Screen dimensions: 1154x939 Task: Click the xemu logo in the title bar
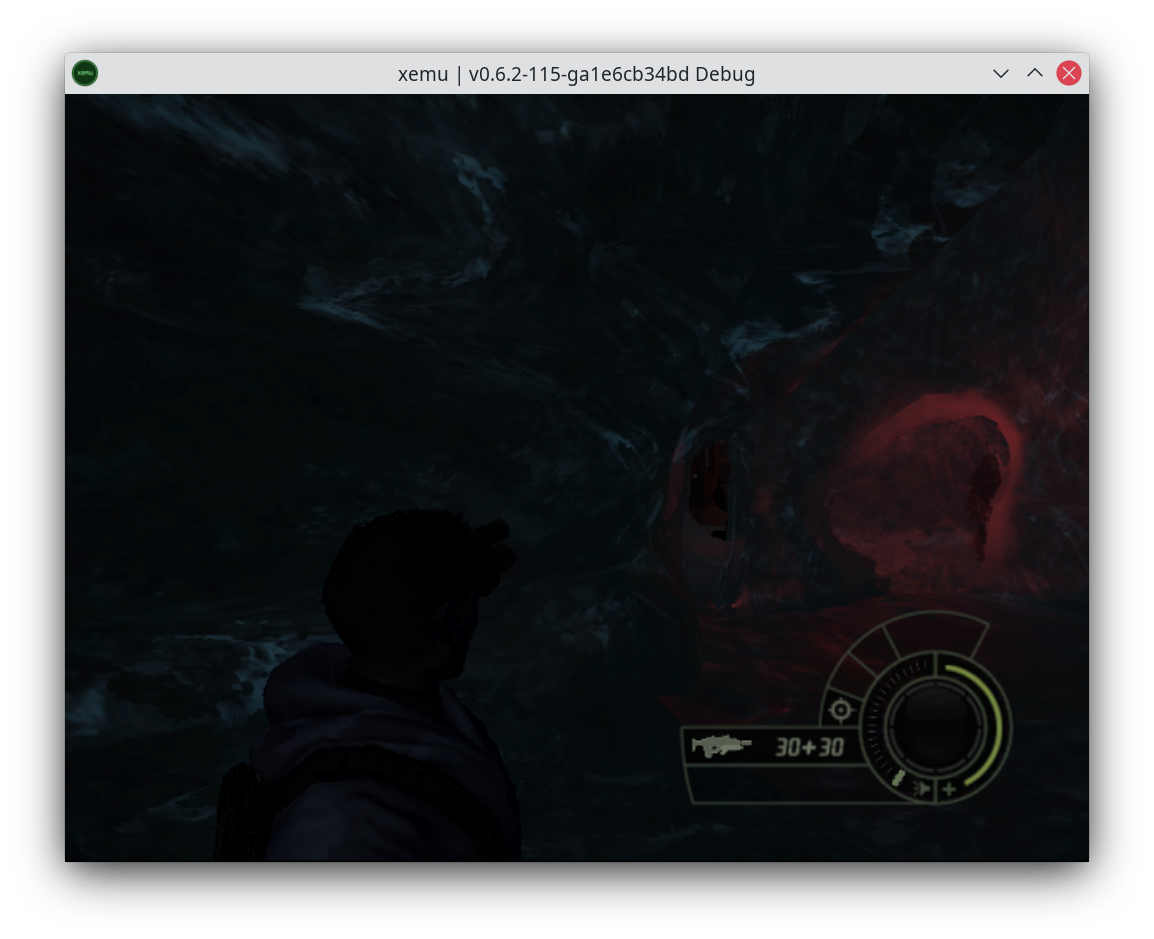pos(85,73)
